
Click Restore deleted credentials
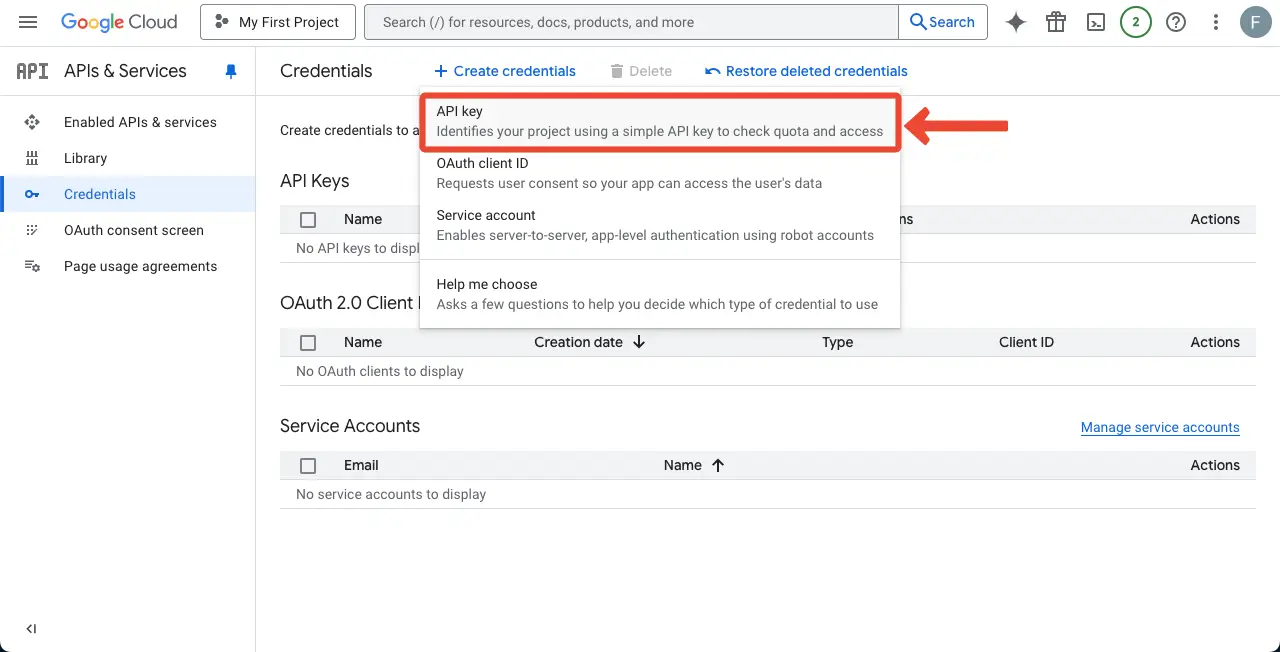click(806, 71)
